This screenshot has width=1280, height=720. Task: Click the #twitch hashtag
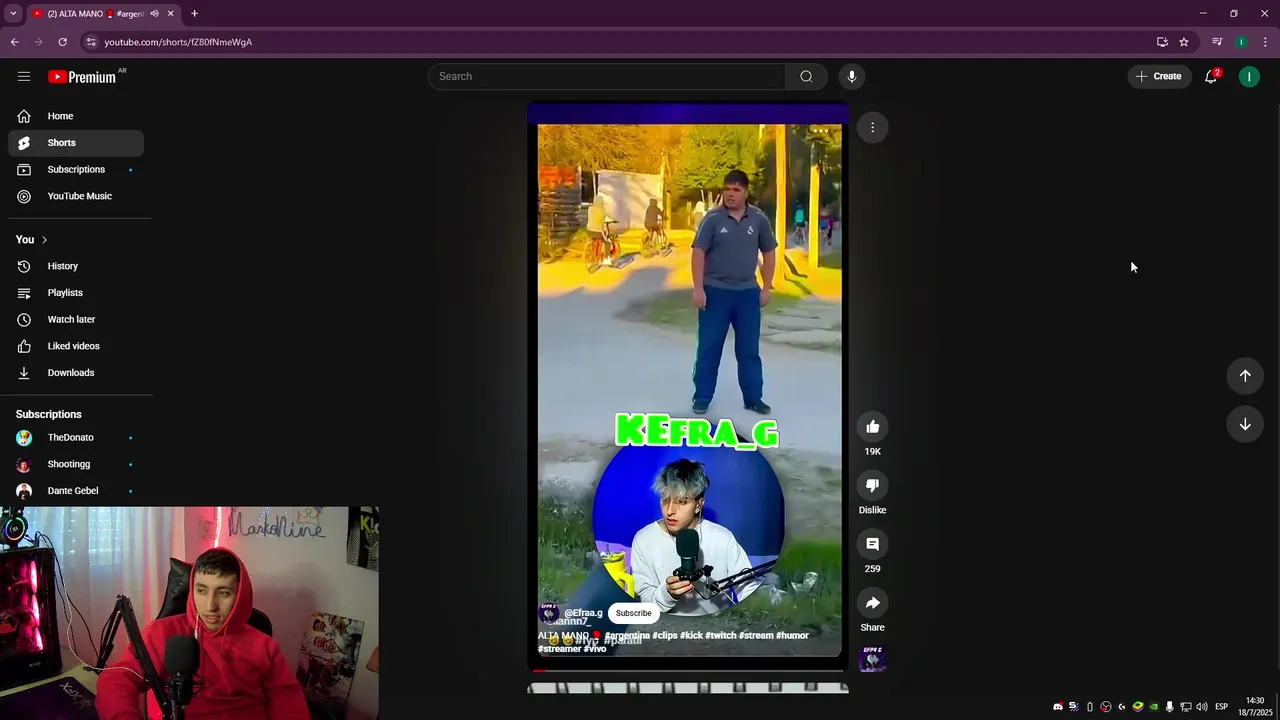720,635
